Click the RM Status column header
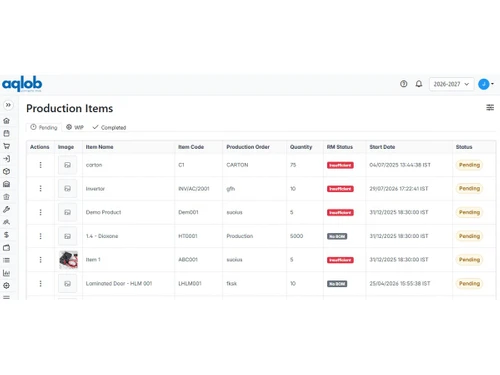The image size is (500, 375). click(x=340, y=147)
